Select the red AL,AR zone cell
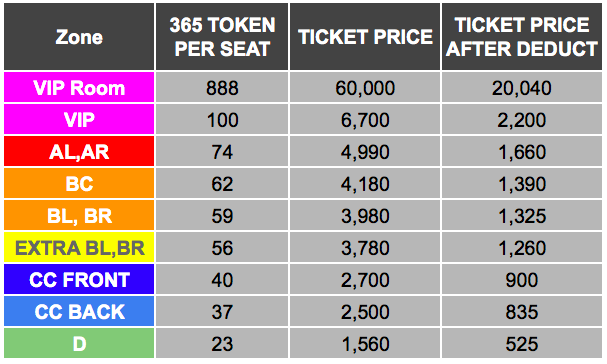This screenshot has width=607, height=364. tap(79, 151)
